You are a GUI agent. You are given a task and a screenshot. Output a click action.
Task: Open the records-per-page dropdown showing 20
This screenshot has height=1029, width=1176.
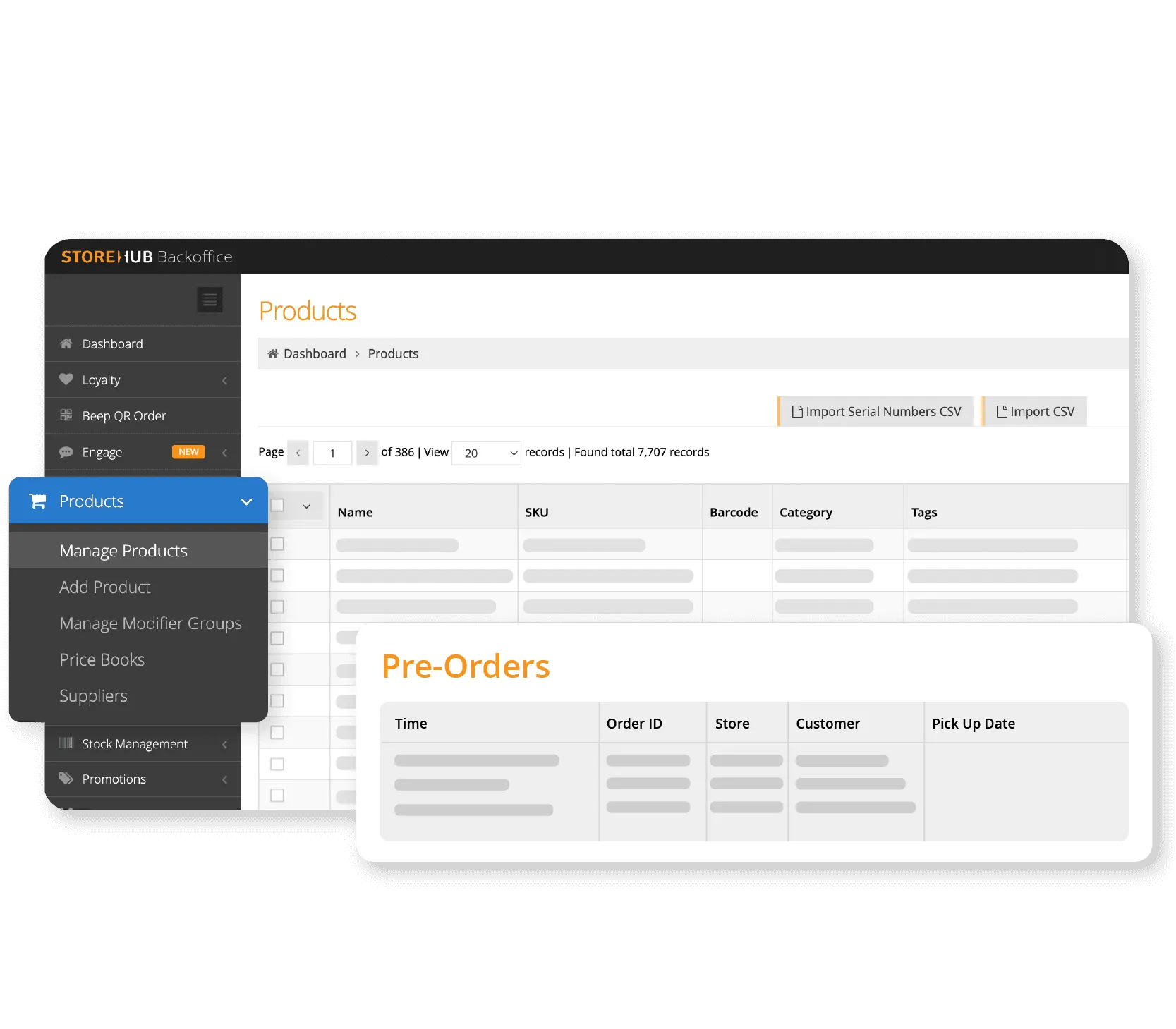click(486, 452)
